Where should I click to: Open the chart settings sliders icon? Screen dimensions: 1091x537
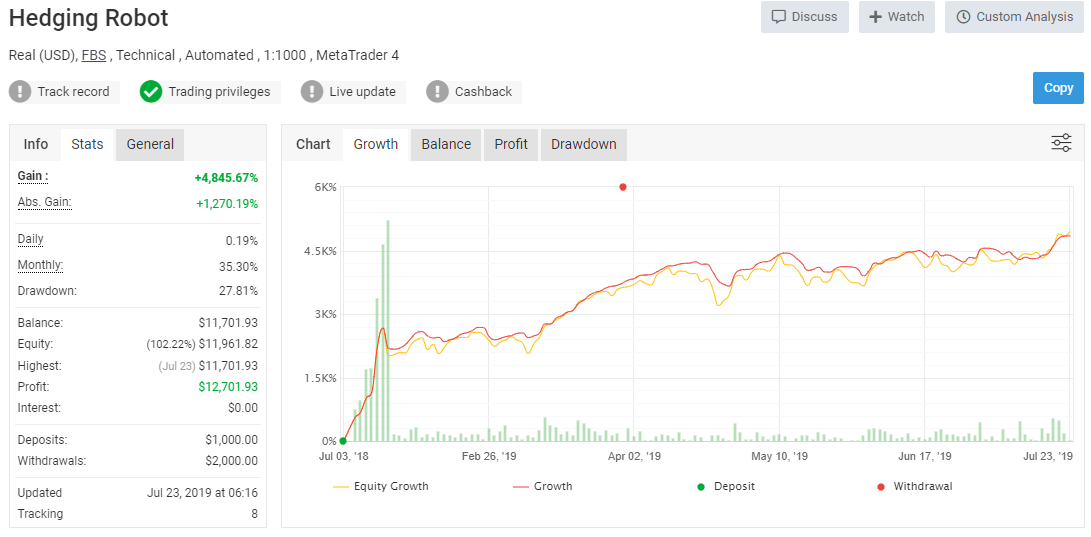pos(1061,143)
